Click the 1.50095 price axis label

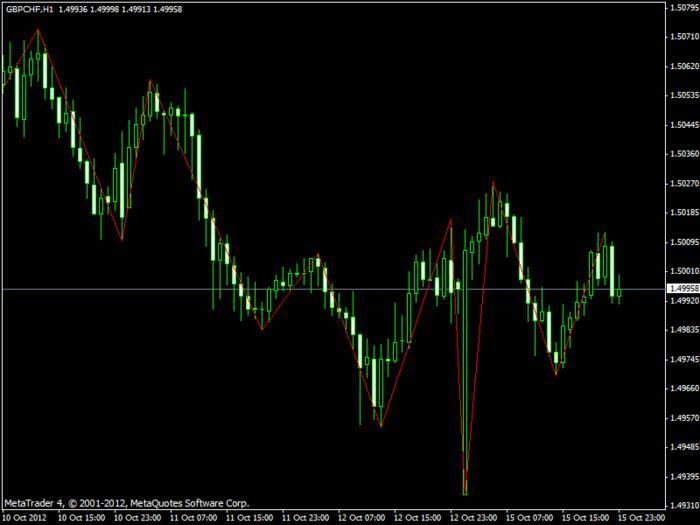coord(684,242)
